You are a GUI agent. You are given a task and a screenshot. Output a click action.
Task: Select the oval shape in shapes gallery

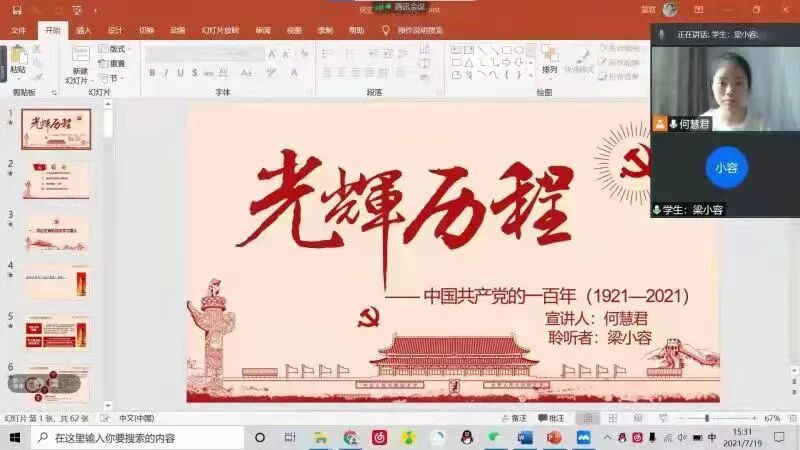coord(519,50)
